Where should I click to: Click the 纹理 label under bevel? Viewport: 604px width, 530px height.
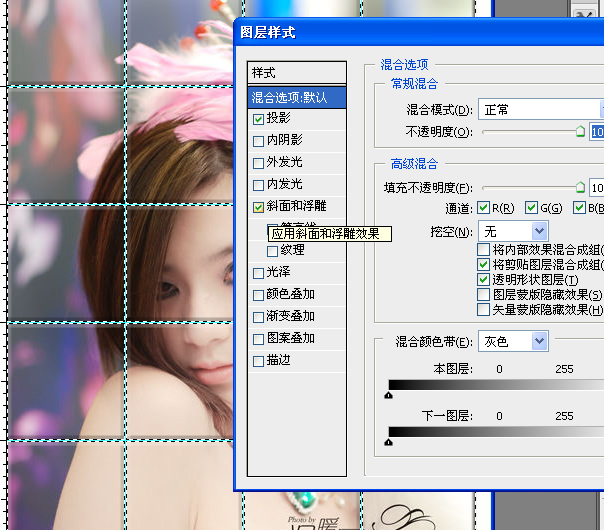tap(292, 250)
